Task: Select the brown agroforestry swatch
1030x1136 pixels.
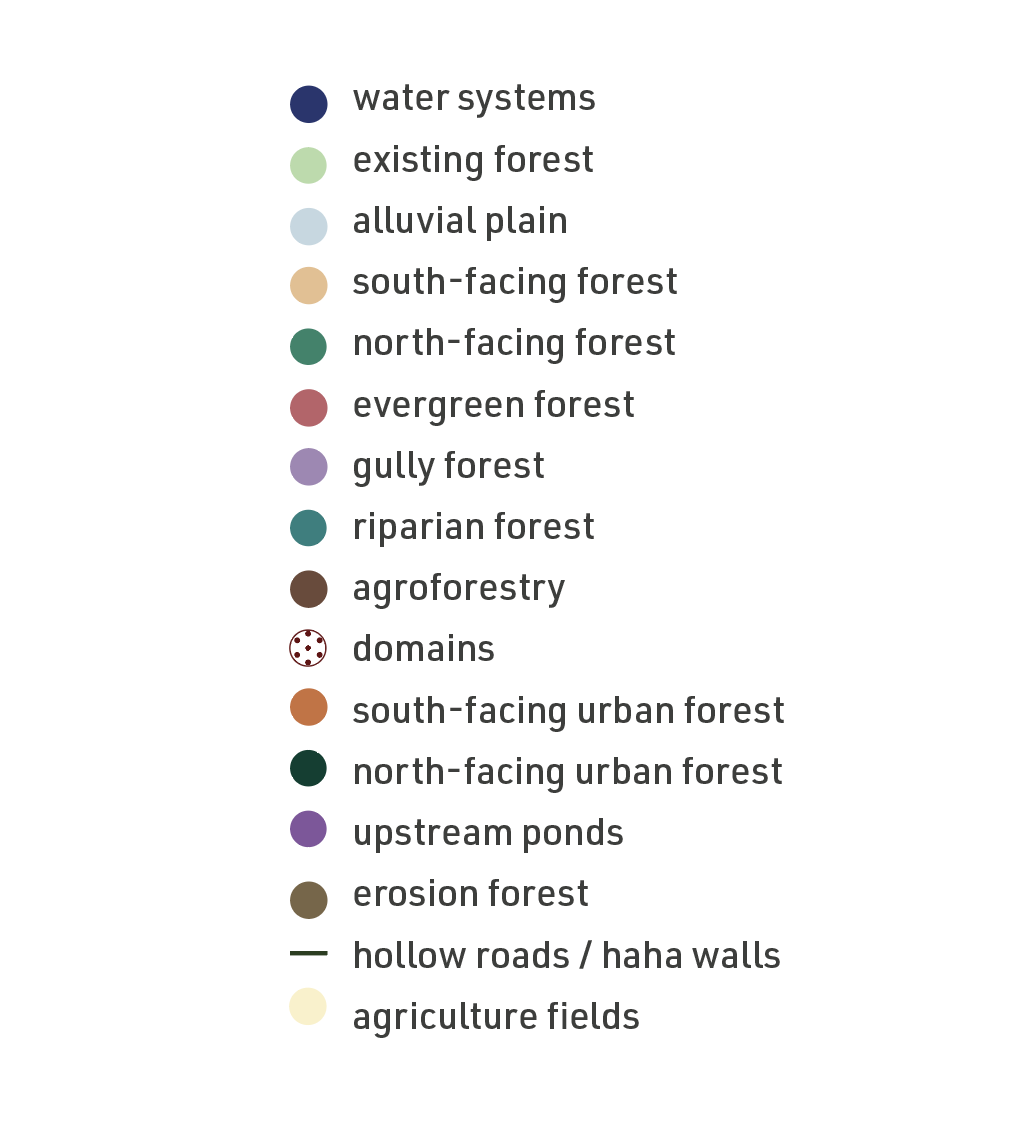Action: [x=309, y=589]
